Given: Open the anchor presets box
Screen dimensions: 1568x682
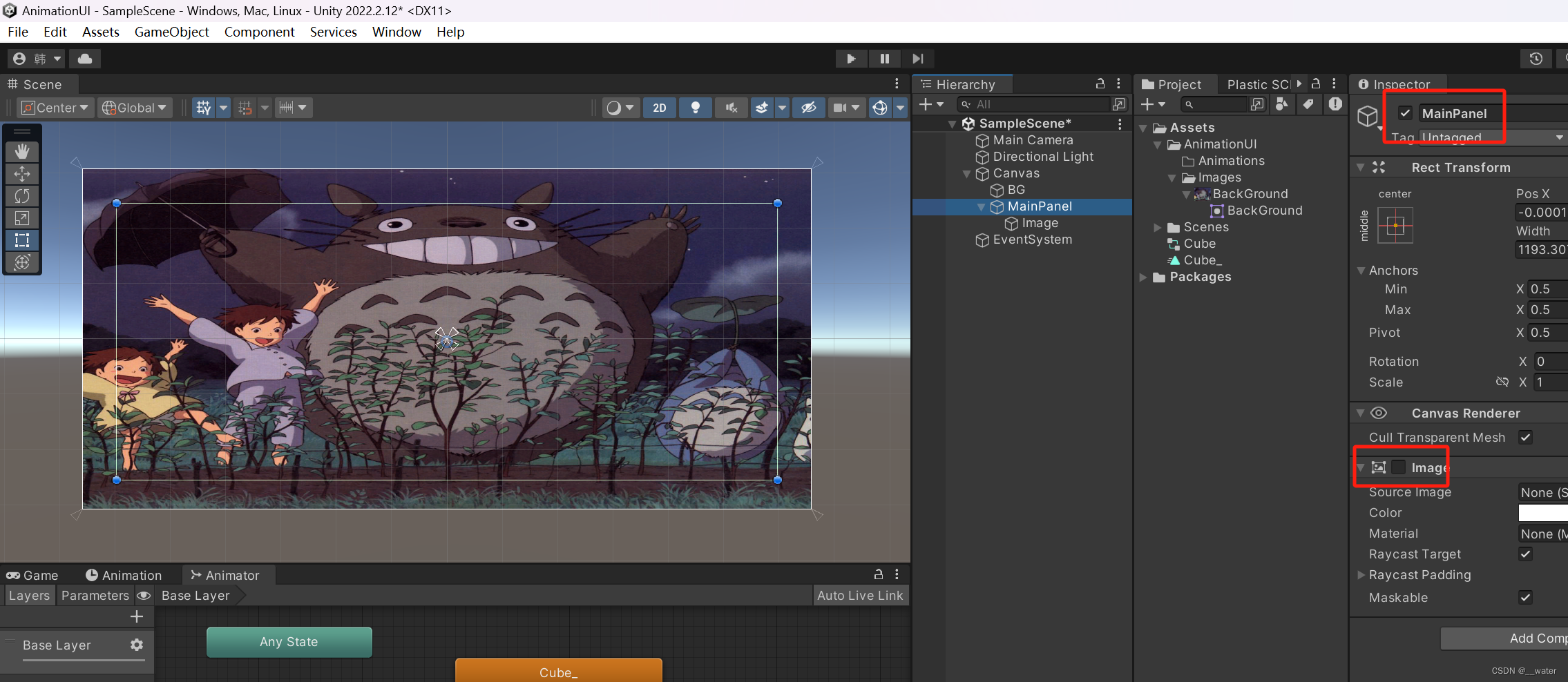Looking at the screenshot, I should (1395, 225).
